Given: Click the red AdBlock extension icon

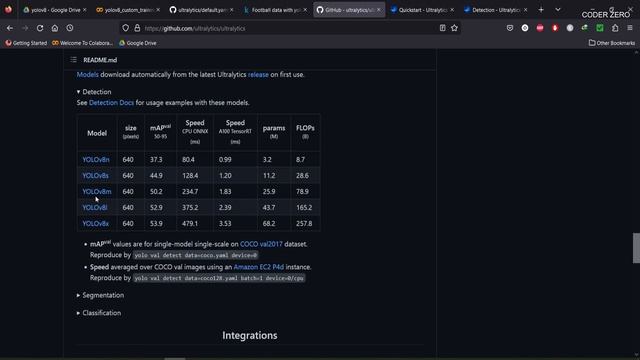Looking at the screenshot, I should pos(540,28).
